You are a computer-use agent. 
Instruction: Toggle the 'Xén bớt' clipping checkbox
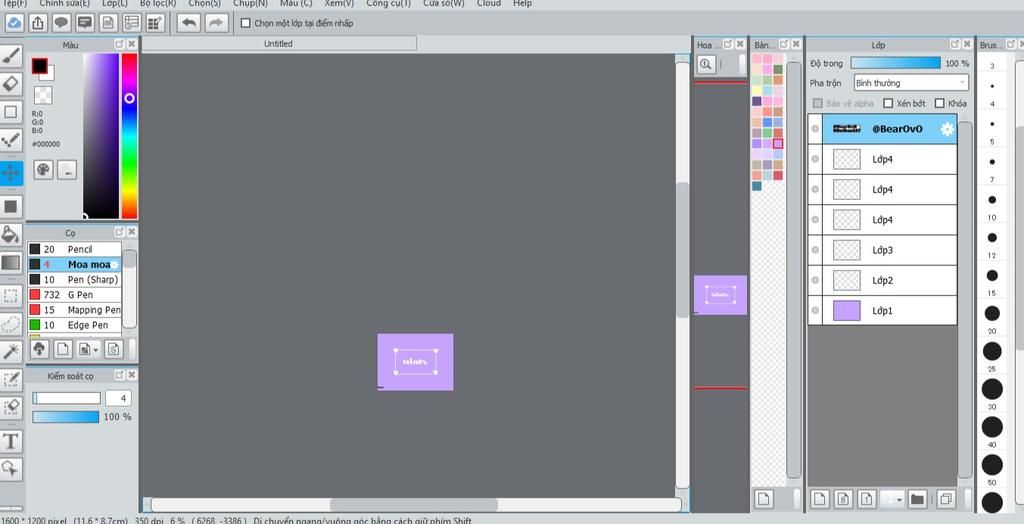(888, 103)
